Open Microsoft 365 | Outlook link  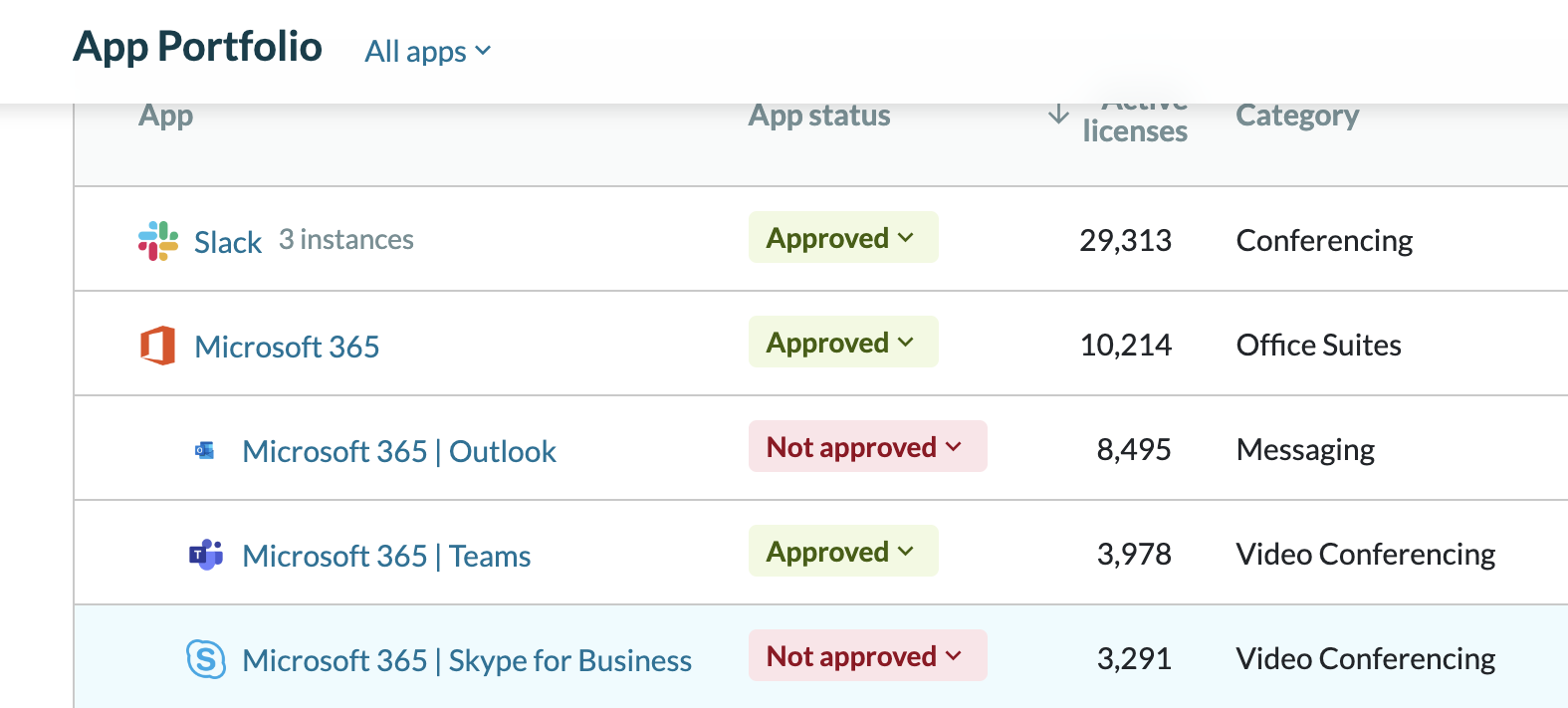[398, 451]
